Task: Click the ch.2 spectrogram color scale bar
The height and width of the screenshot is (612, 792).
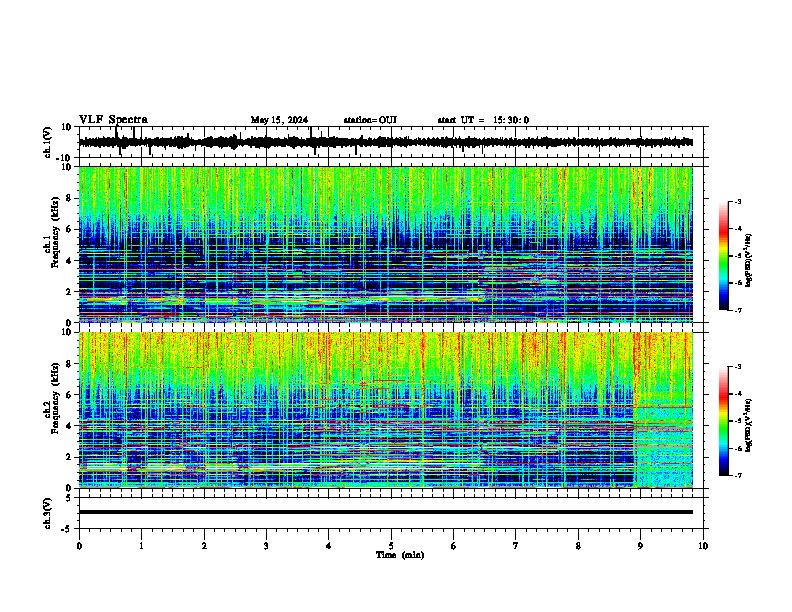Action: pos(723,421)
